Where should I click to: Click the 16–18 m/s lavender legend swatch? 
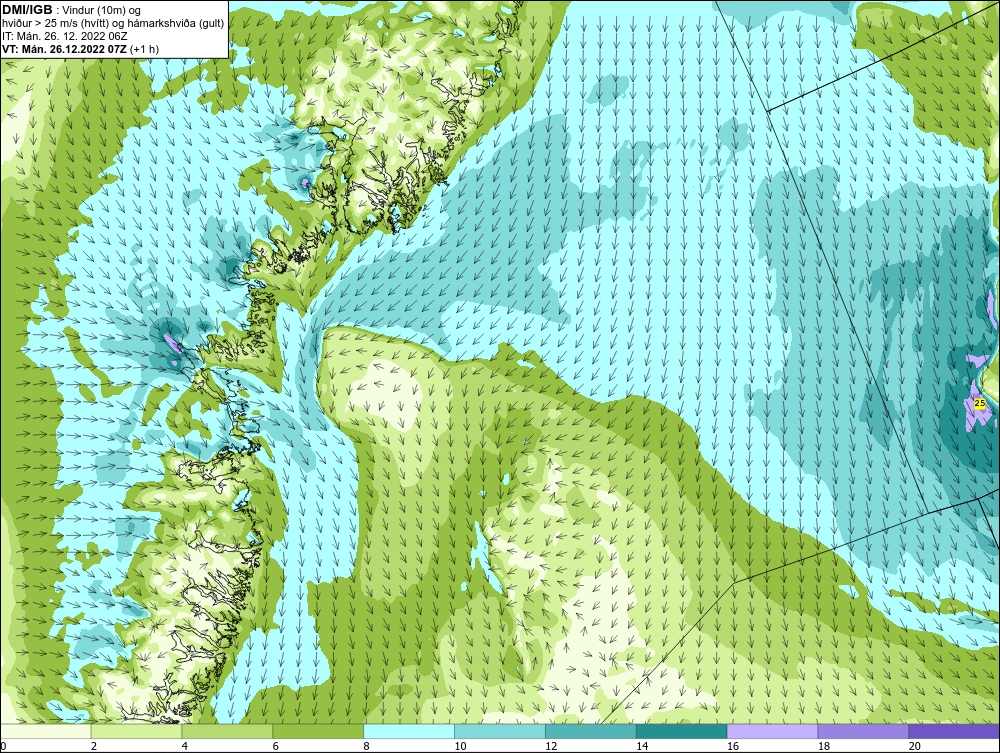pyautogui.click(x=772, y=731)
